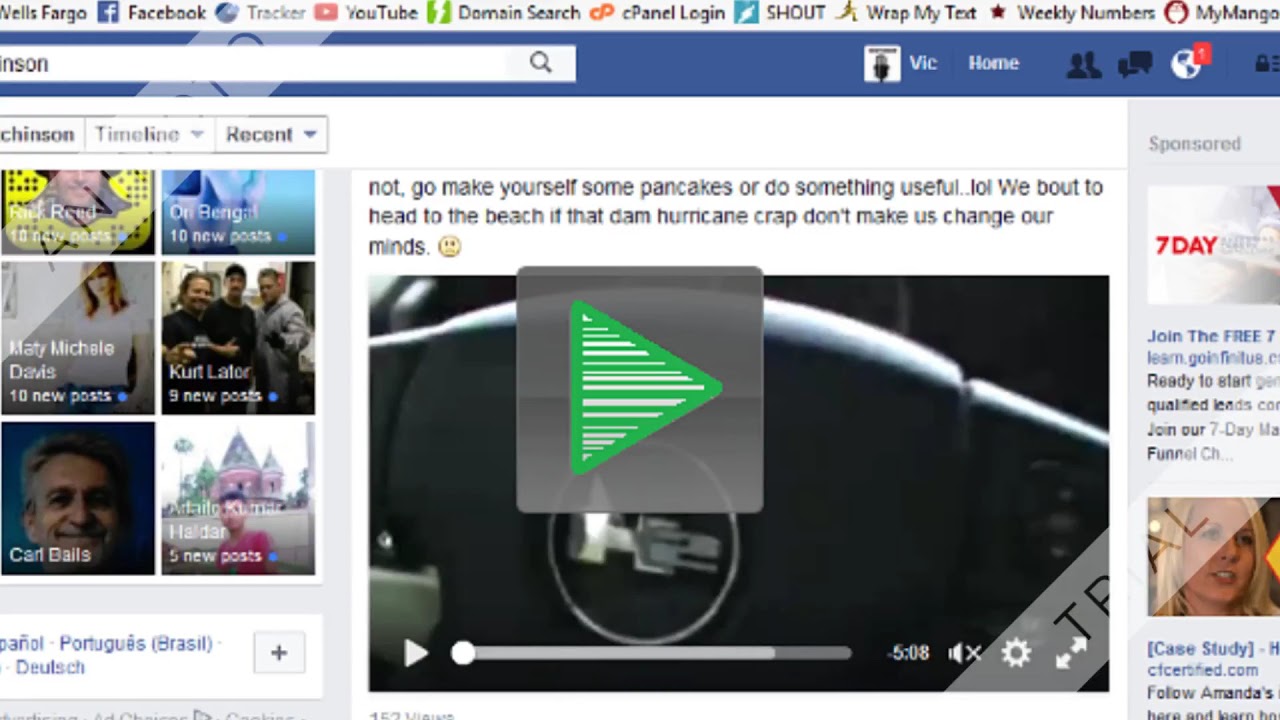Open video settings gear

click(x=1016, y=653)
